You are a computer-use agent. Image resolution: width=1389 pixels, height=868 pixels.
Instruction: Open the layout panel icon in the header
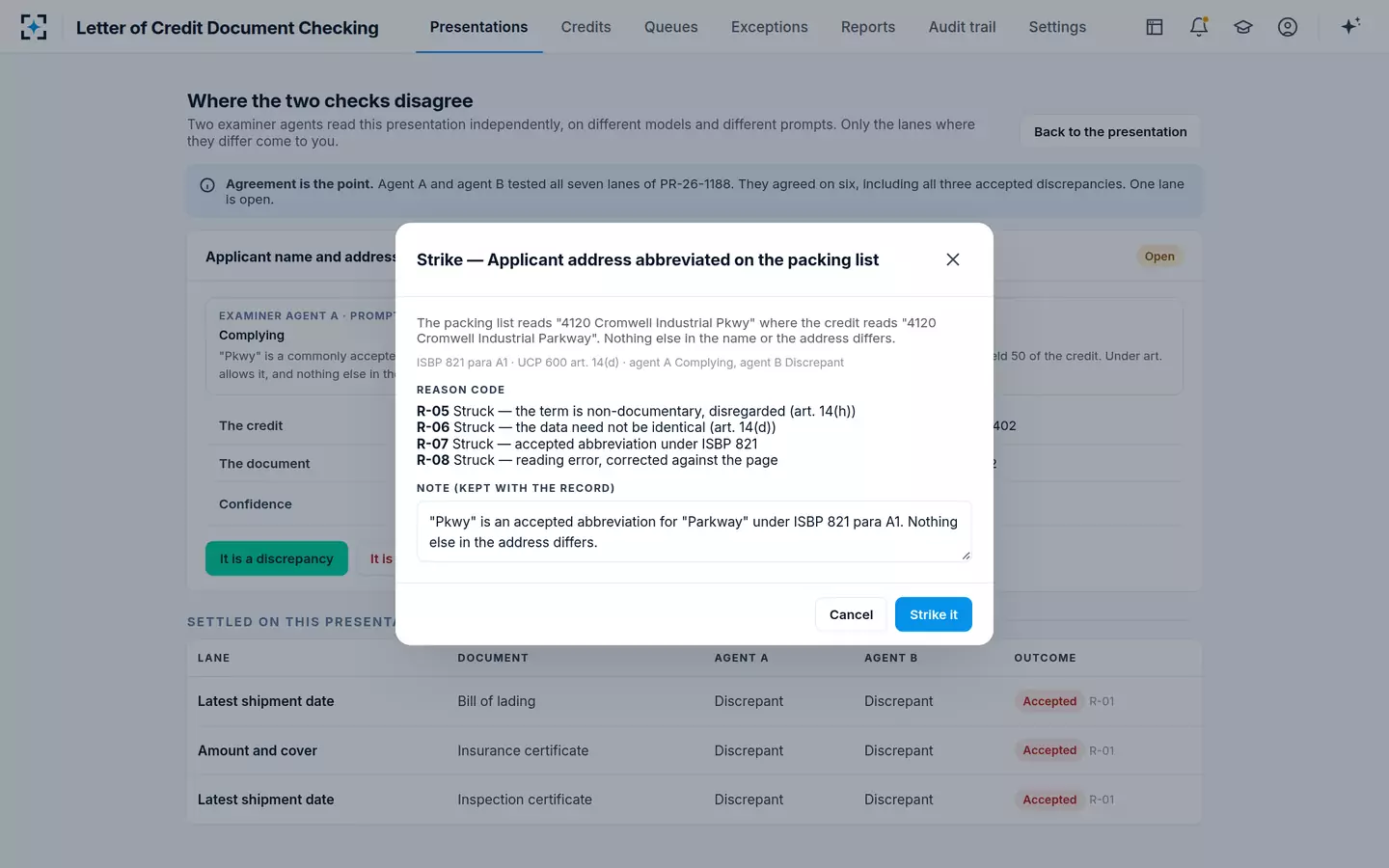(x=1155, y=27)
